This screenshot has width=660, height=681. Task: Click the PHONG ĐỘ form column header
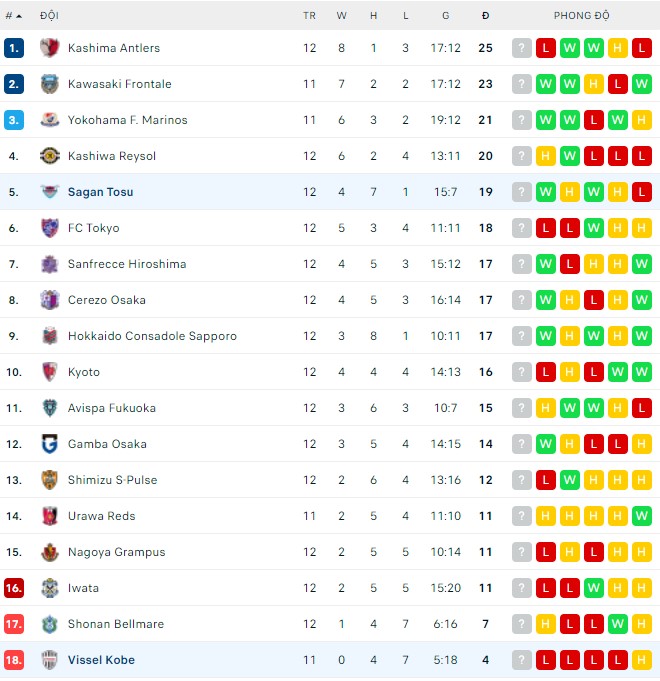pyautogui.click(x=581, y=16)
